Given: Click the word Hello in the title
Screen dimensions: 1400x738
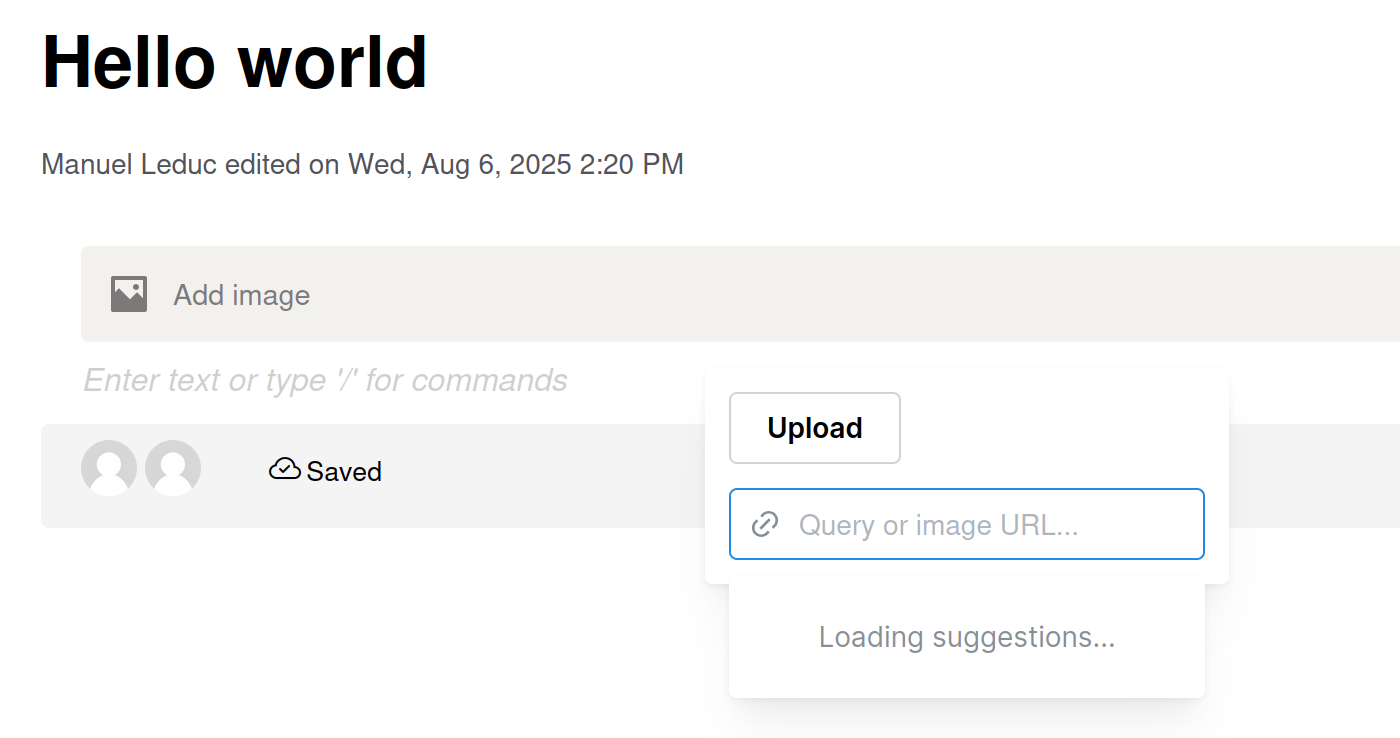Looking at the screenshot, I should [129, 62].
